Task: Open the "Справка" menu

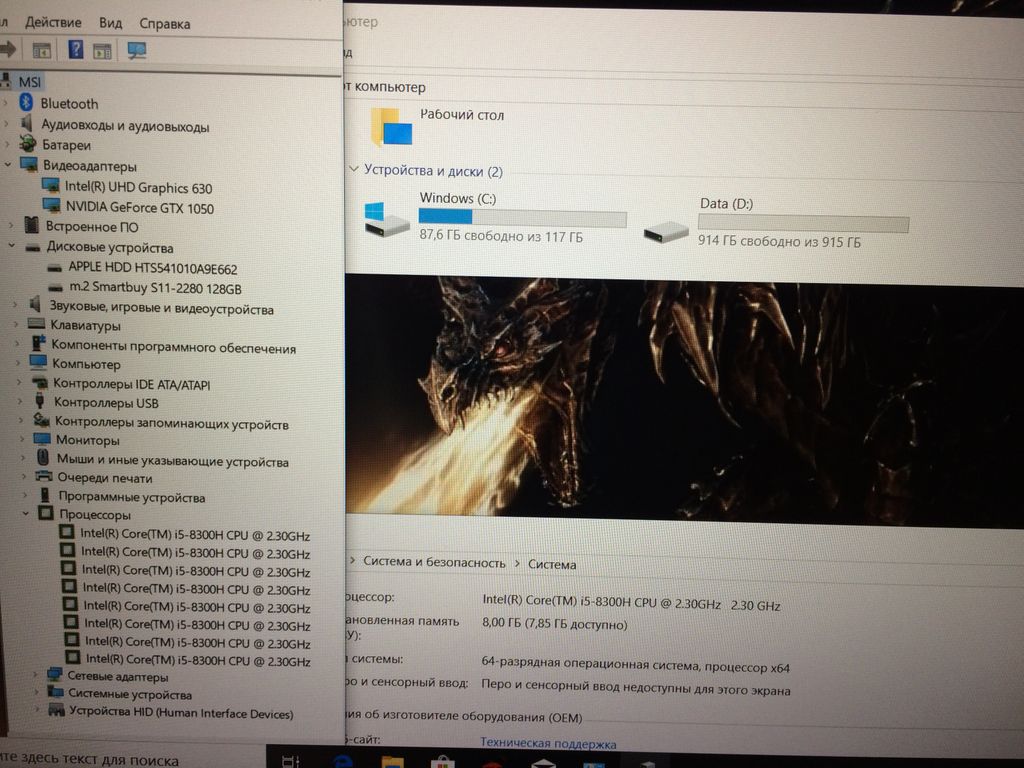Action: (x=164, y=23)
